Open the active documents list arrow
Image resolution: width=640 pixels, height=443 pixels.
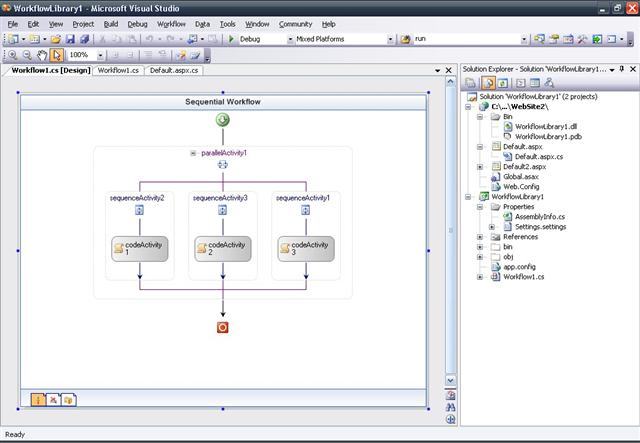(x=438, y=71)
